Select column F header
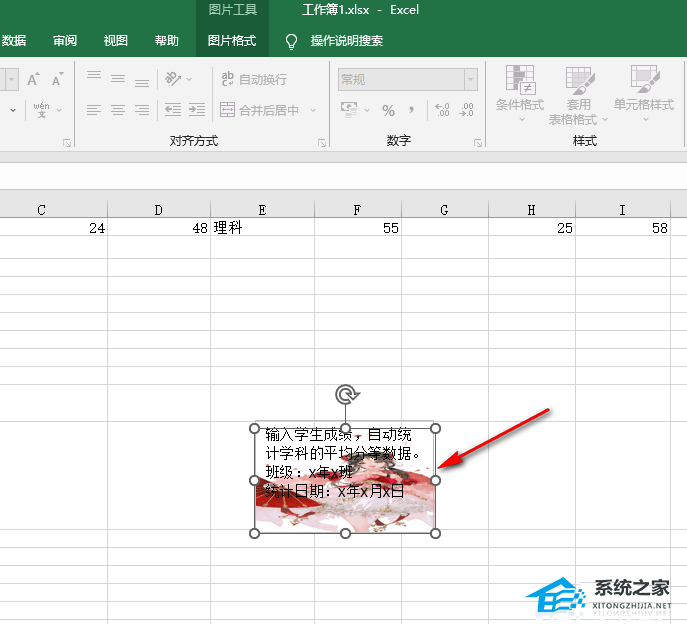This screenshot has height=624, width=687. pyautogui.click(x=357, y=209)
